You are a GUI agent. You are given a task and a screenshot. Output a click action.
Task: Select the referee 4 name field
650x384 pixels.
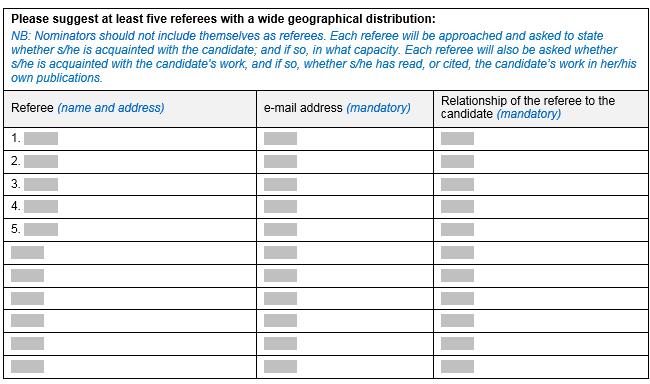coord(41,207)
